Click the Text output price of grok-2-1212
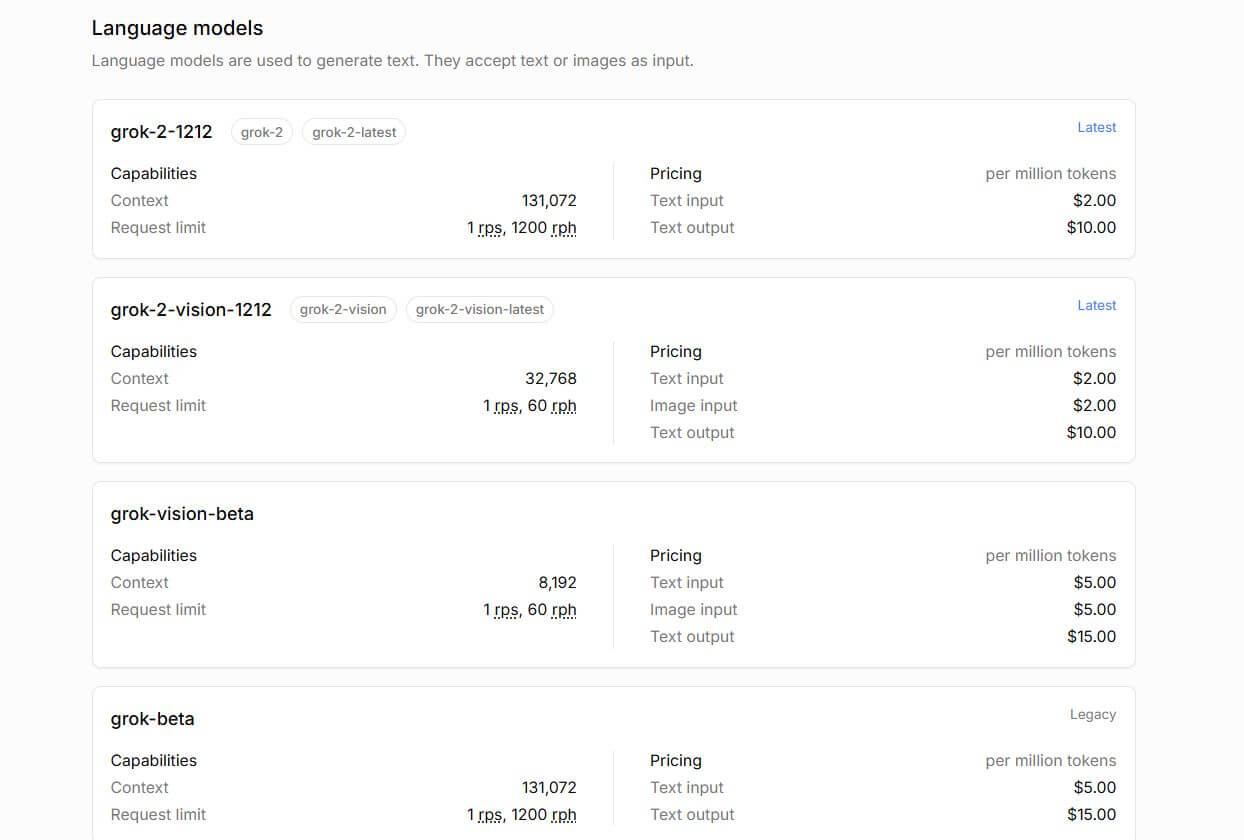The image size is (1244, 840). tap(1091, 227)
